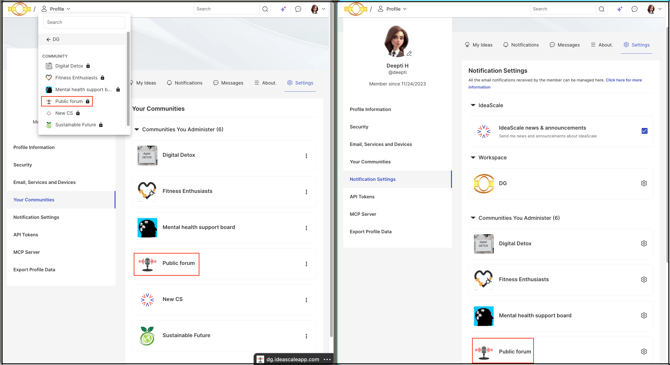Click the sparkle AI icon in right header
The image size is (670, 365).
(x=620, y=9)
